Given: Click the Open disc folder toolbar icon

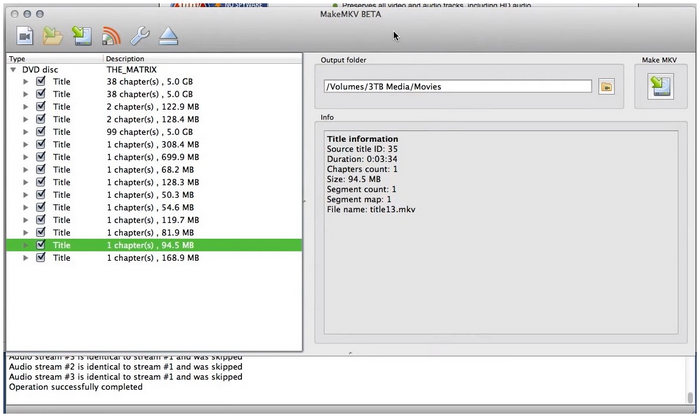Looking at the screenshot, I should click(53, 37).
